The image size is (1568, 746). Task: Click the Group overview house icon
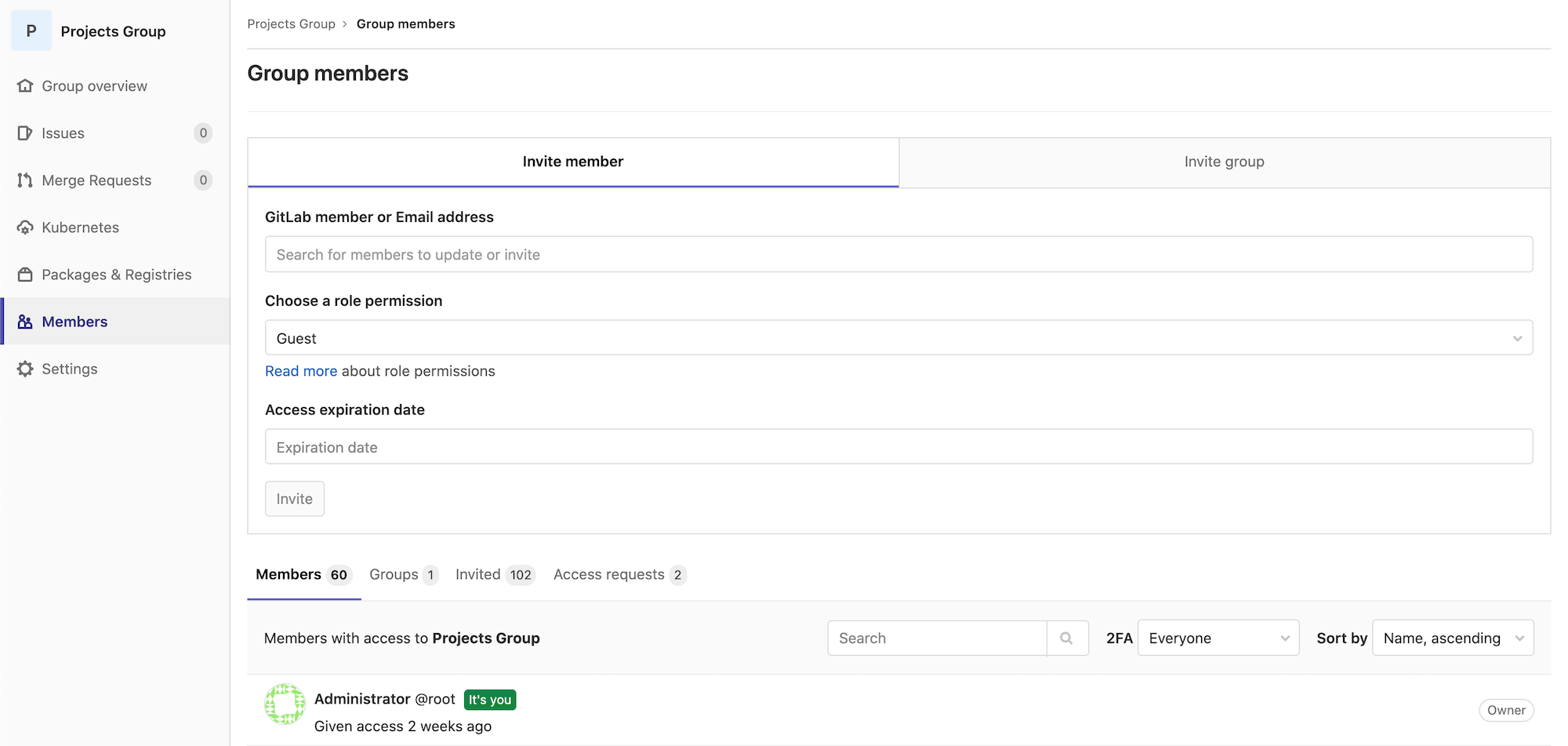click(x=25, y=86)
